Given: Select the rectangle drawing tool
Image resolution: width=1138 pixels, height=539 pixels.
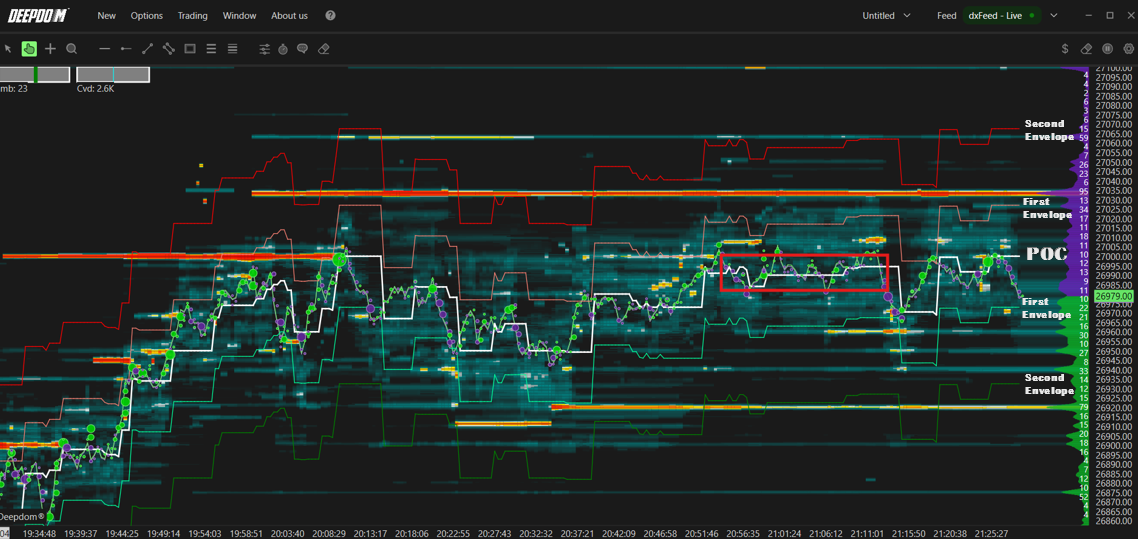Looking at the screenshot, I should click(190, 49).
